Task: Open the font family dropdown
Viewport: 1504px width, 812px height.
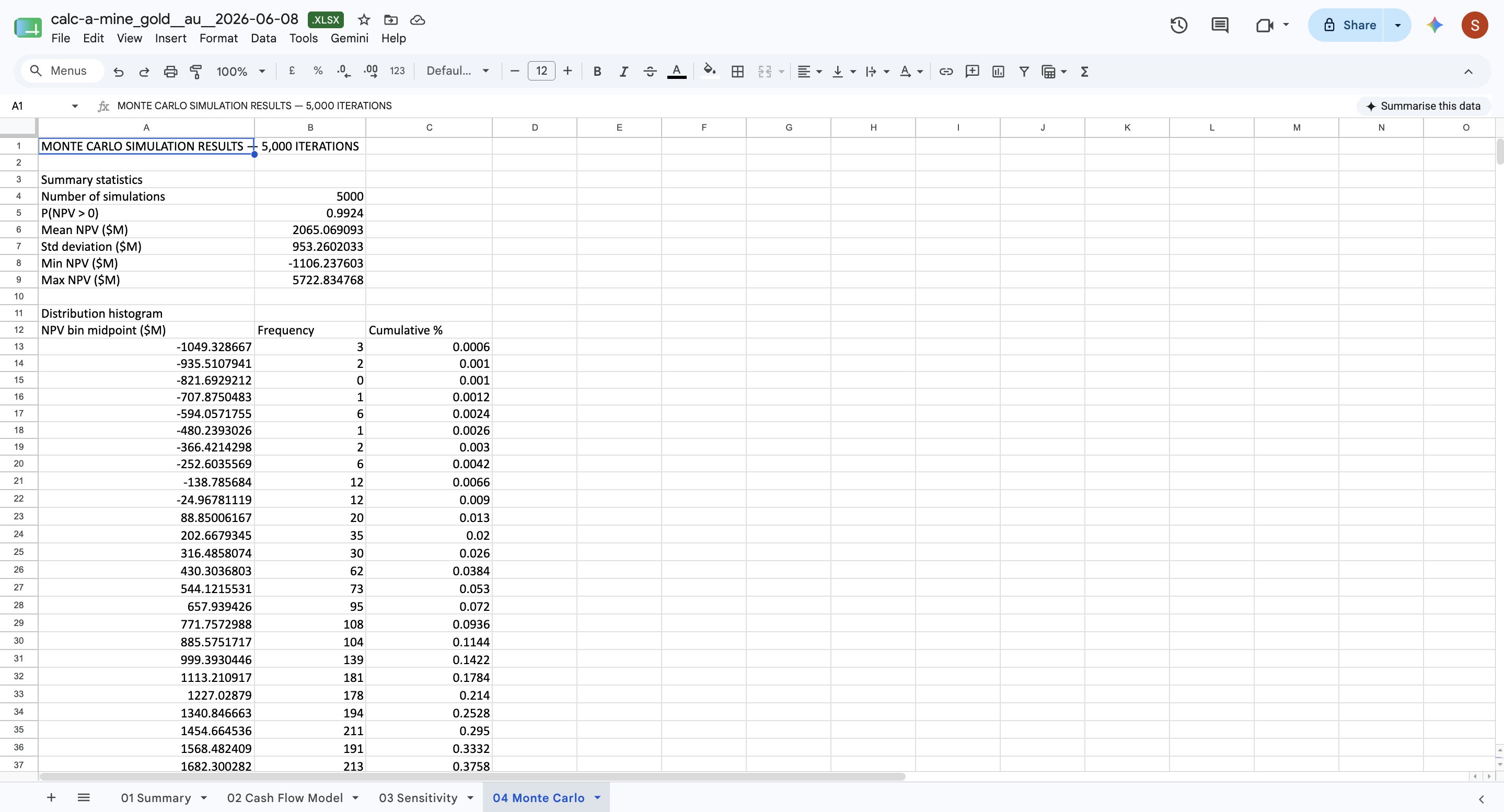Action: (457, 71)
